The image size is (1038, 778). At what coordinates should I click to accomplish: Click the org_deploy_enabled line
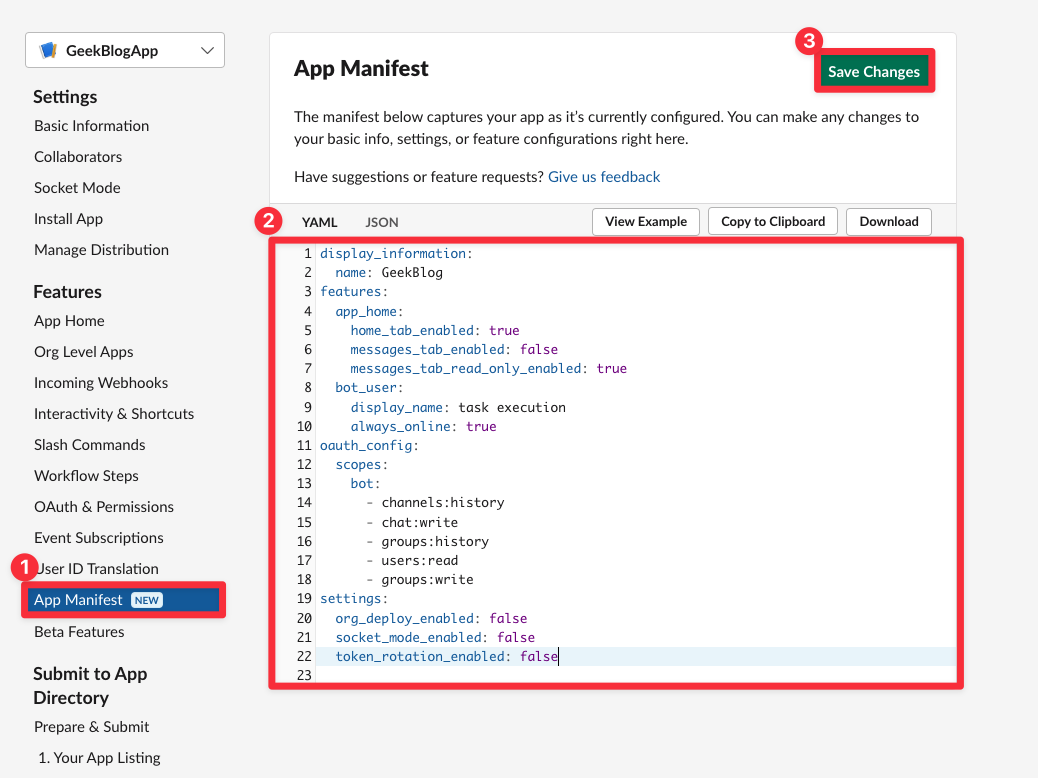click(431, 619)
